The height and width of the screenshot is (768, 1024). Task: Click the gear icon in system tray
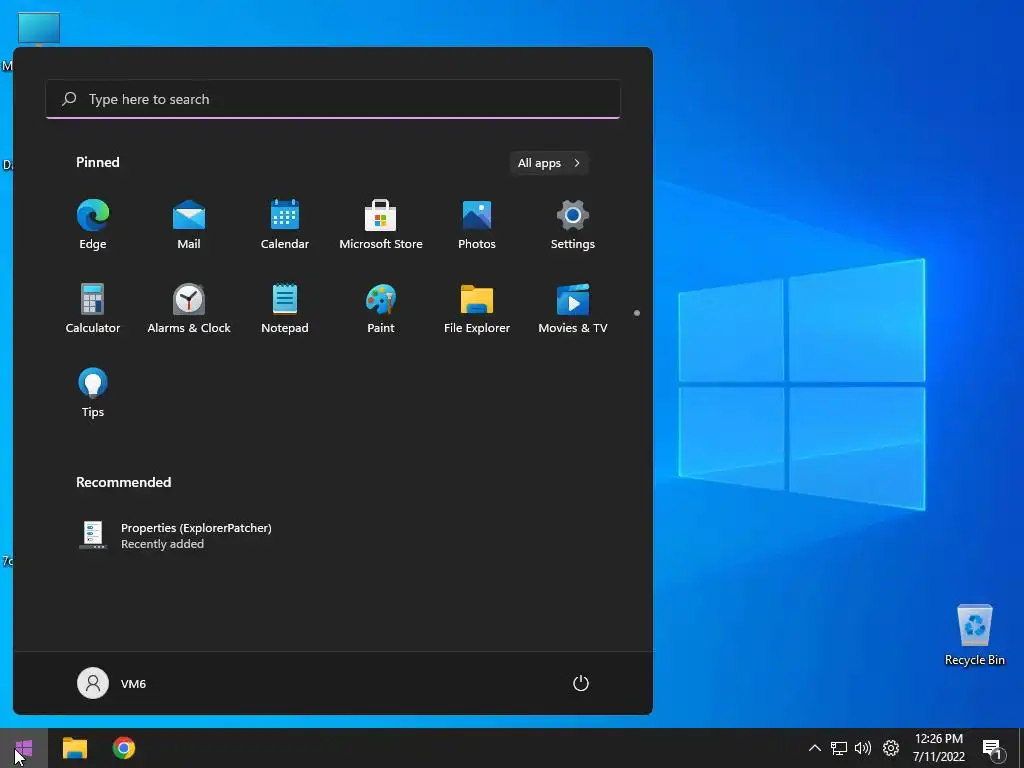pyautogui.click(x=891, y=748)
